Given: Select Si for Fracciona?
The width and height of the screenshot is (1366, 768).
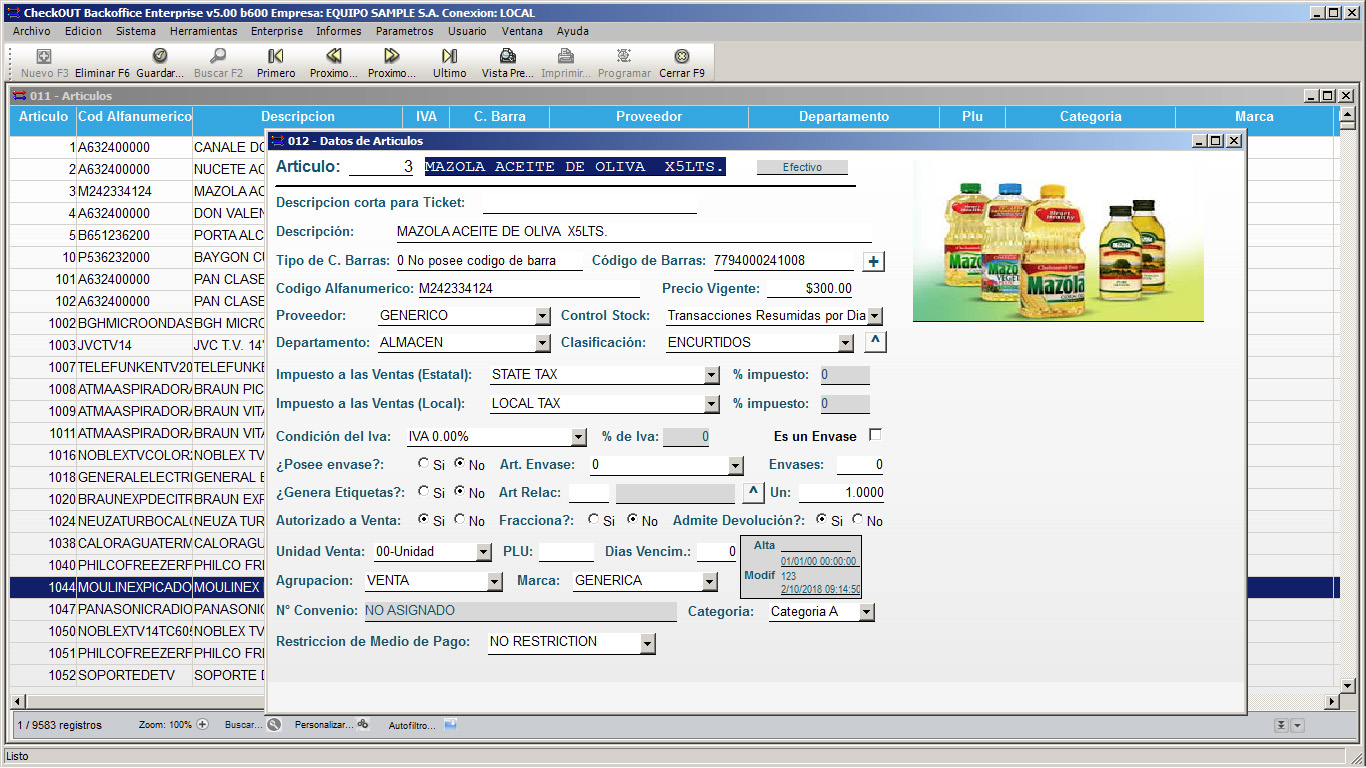Looking at the screenshot, I should [x=594, y=520].
